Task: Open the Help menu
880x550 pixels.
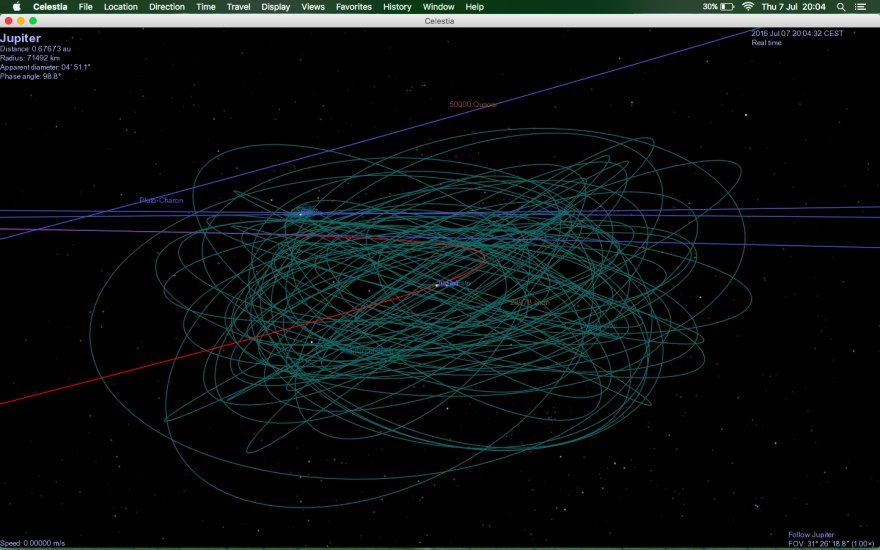Action: tap(475, 7)
